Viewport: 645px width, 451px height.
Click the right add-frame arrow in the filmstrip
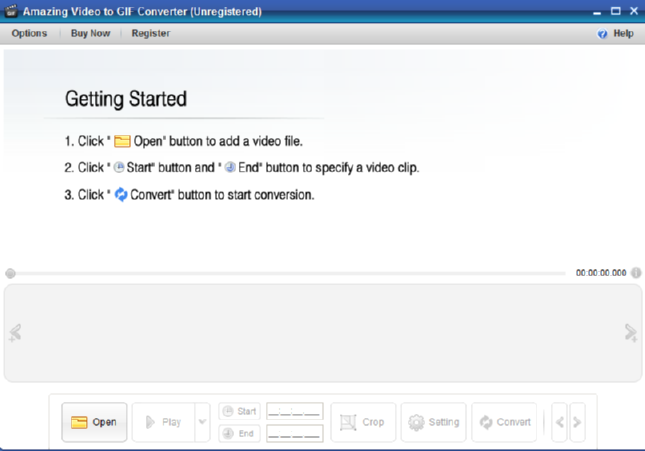(631, 333)
